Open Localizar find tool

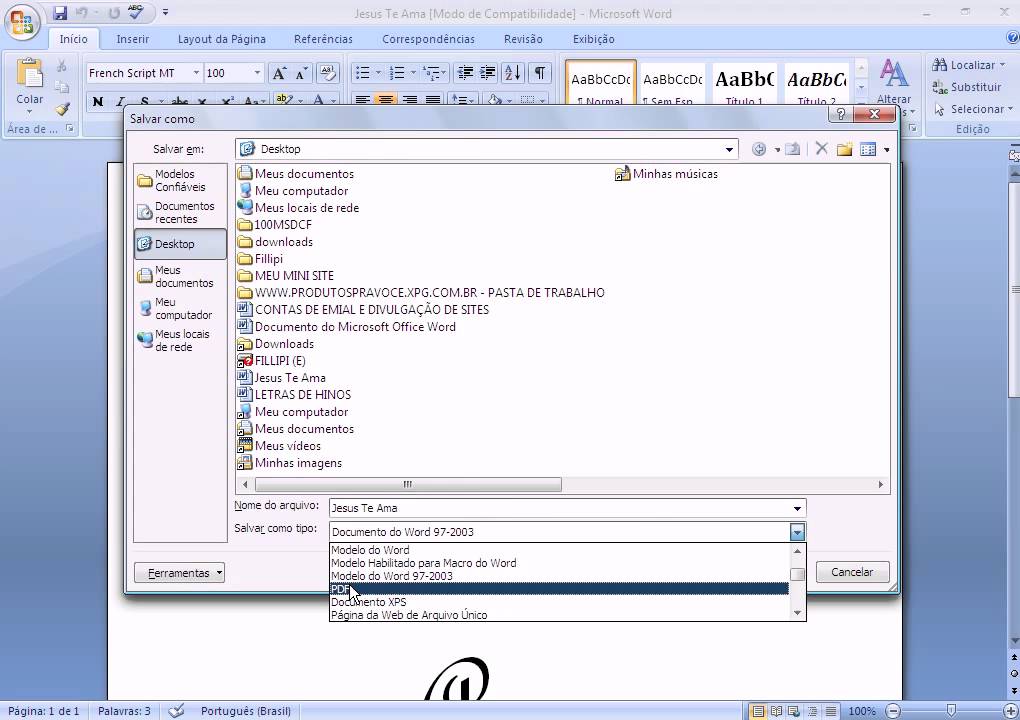point(967,65)
